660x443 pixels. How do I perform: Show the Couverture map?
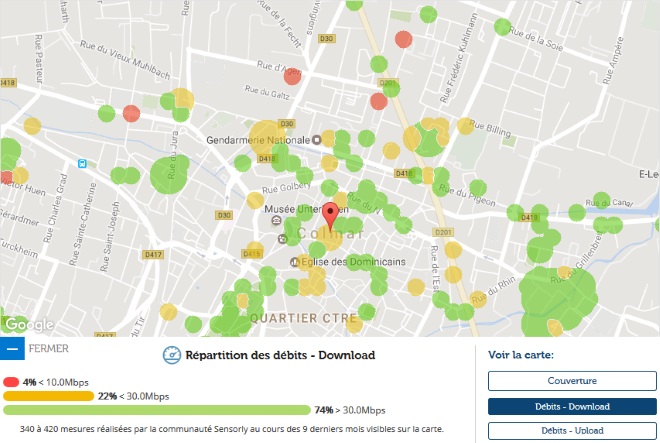pos(572,381)
